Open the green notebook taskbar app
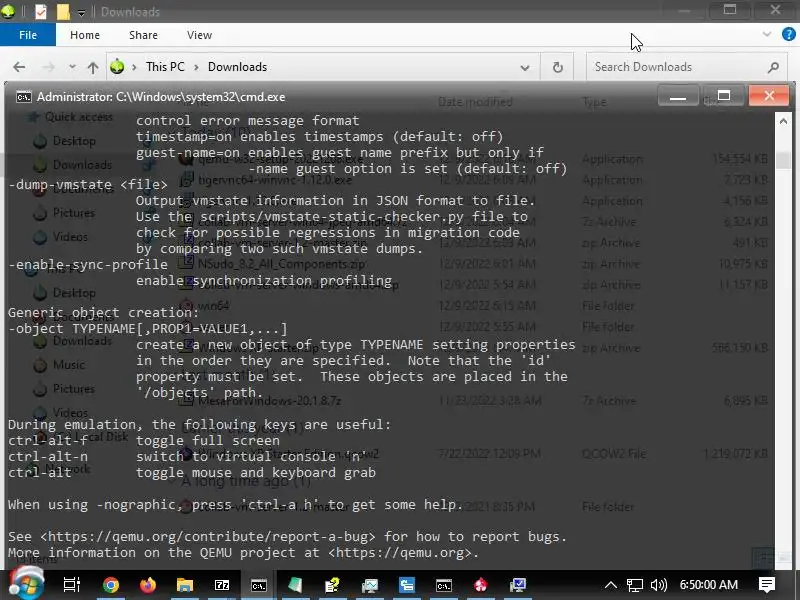 [x=295, y=585]
